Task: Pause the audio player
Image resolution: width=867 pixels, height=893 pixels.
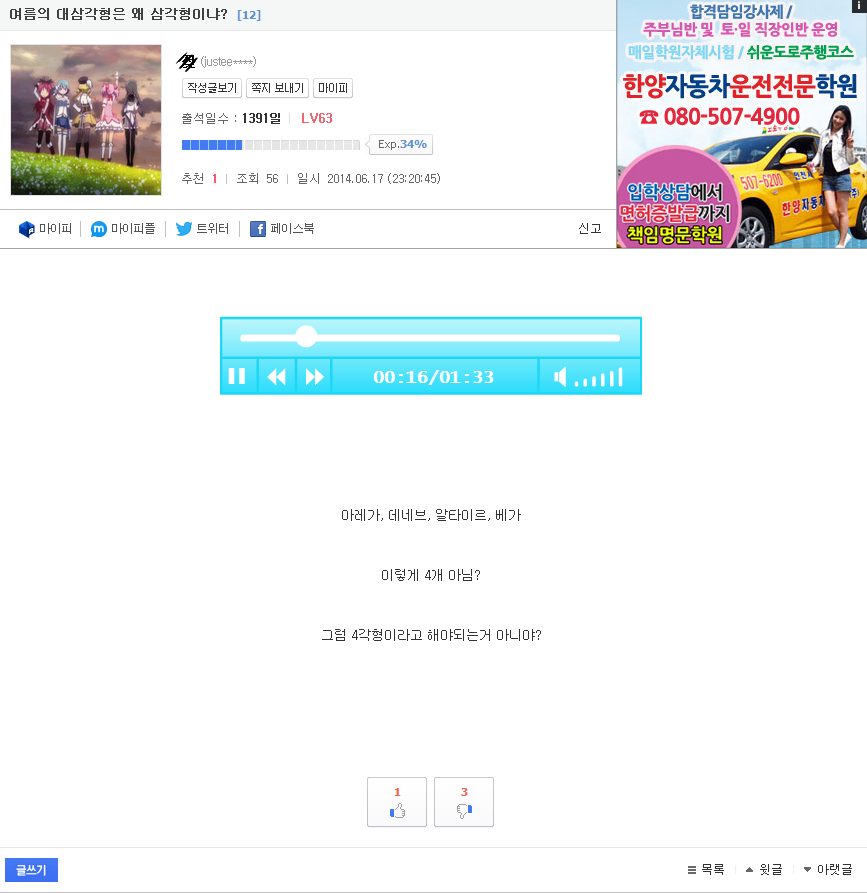Action: pos(237,376)
